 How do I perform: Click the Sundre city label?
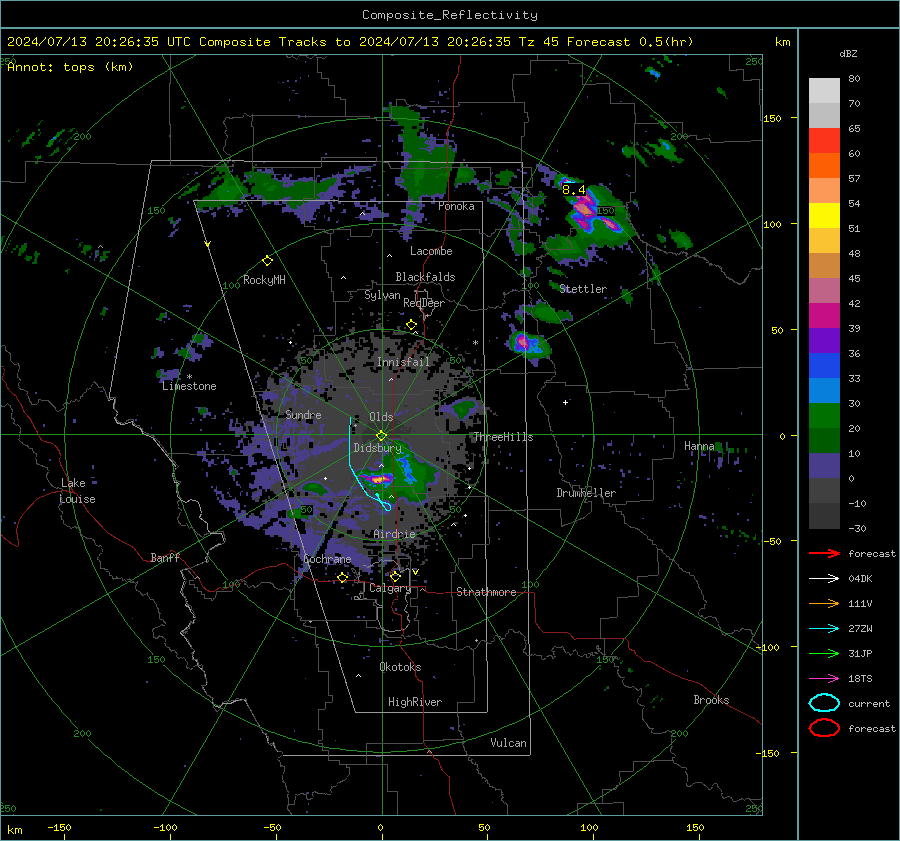click(303, 414)
